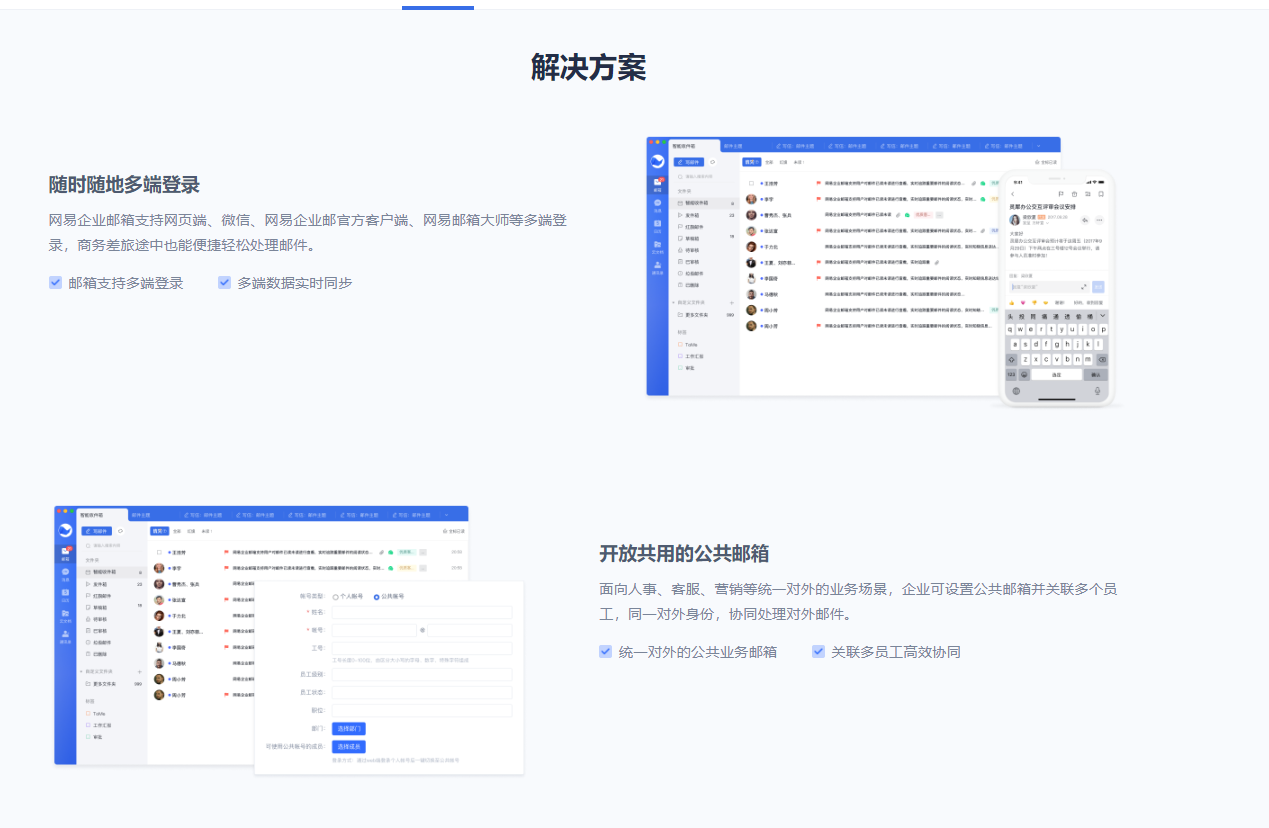The width and height of the screenshot is (1269, 828).
Task: Click checkmark icon beside 统一对外的公共业务邮箱
Action: [x=606, y=652]
